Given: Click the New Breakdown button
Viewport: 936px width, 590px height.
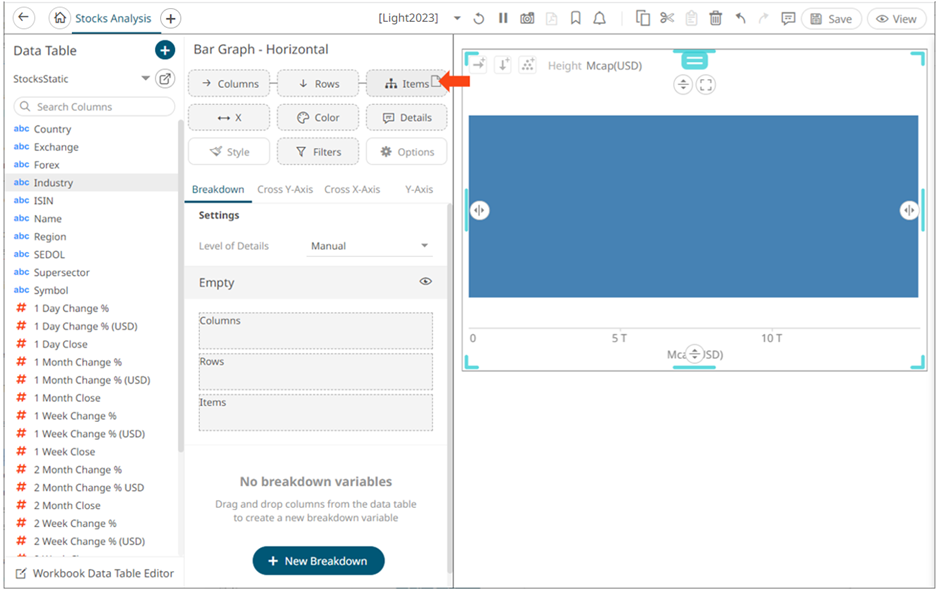Looking at the screenshot, I should (318, 561).
